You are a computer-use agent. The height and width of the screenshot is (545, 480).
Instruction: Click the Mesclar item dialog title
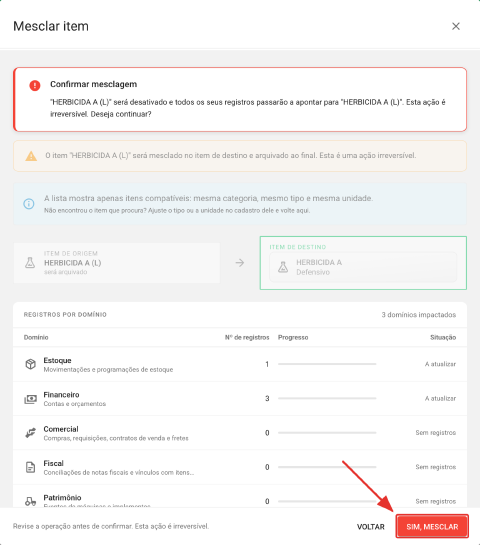tap(51, 26)
